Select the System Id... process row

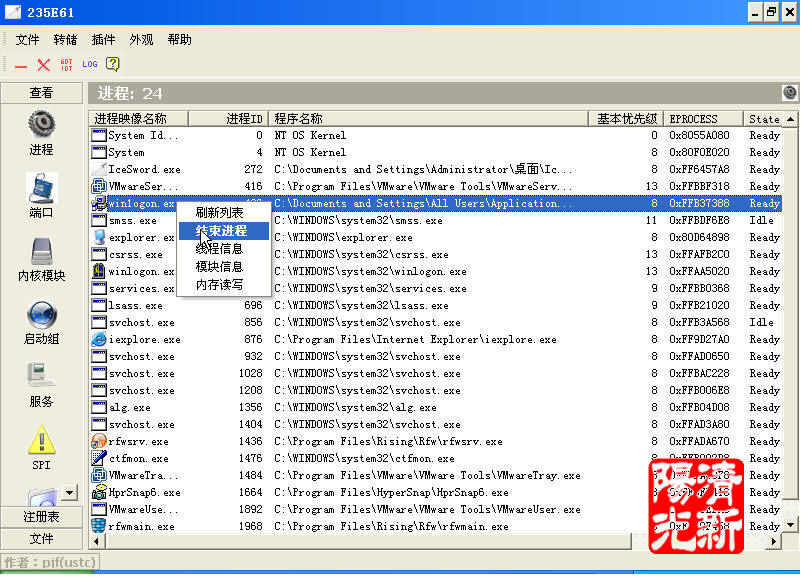pyautogui.click(x=436, y=135)
